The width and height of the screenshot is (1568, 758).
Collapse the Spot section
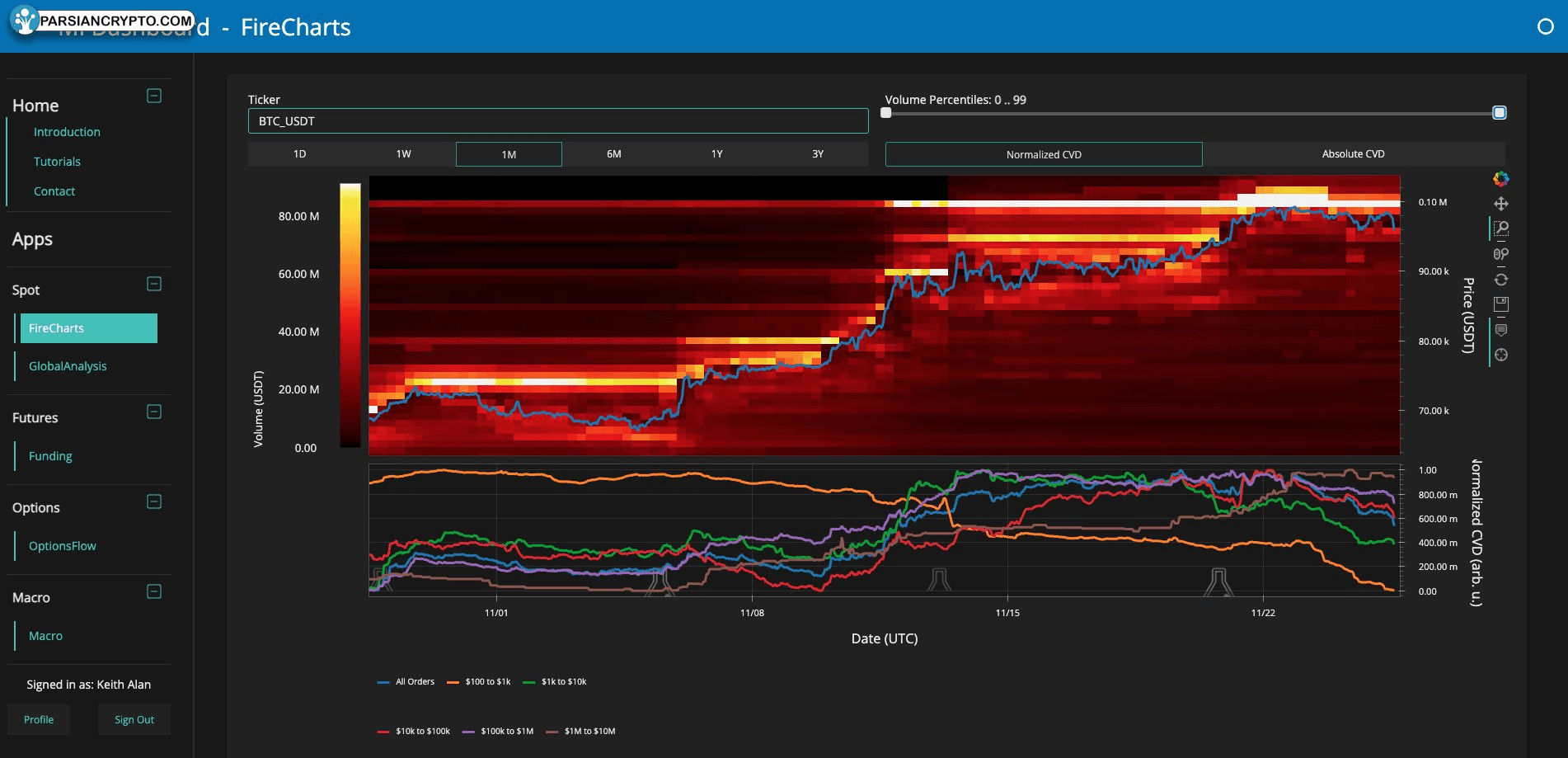pos(154,284)
